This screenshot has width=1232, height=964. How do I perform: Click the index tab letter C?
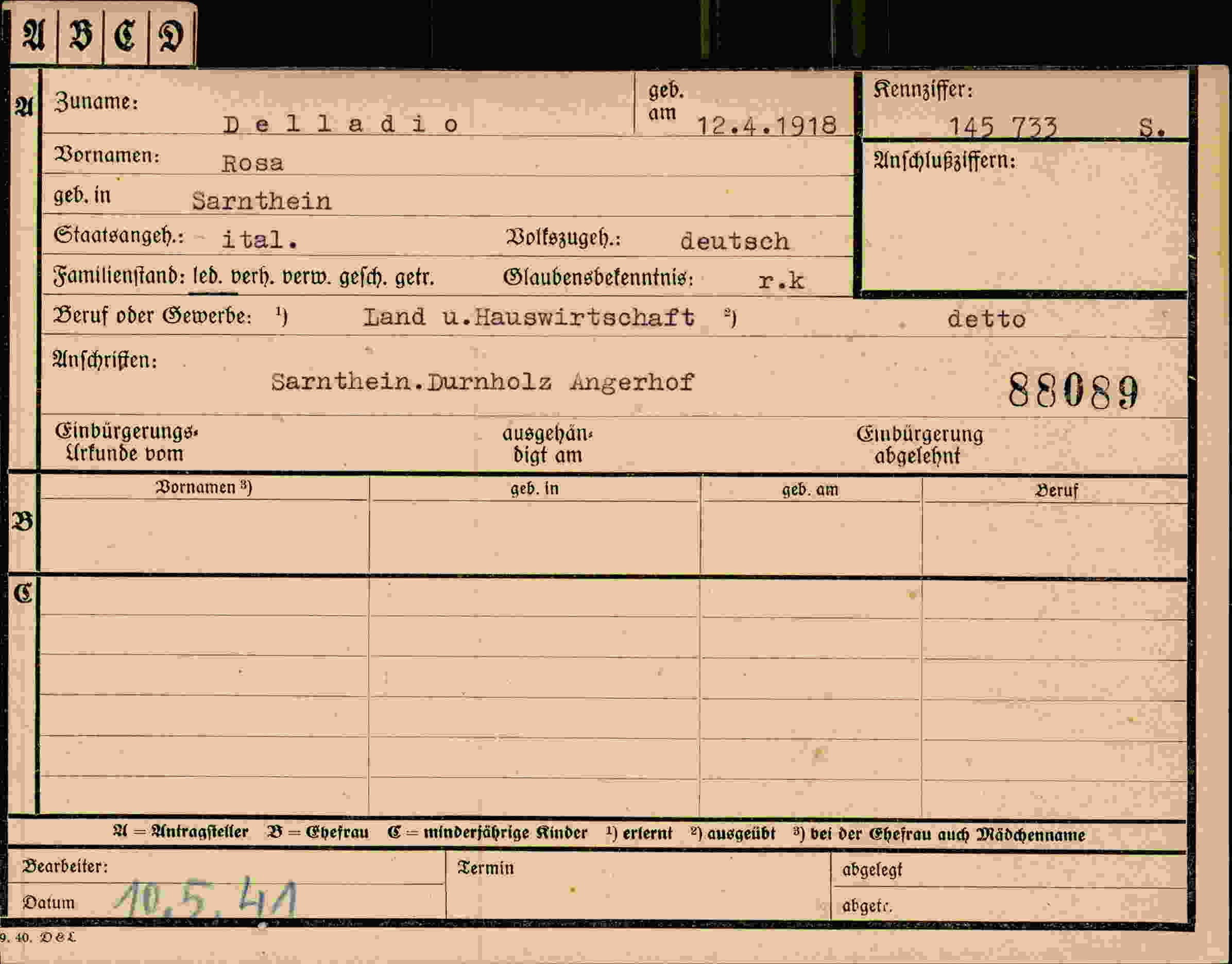[x=125, y=36]
